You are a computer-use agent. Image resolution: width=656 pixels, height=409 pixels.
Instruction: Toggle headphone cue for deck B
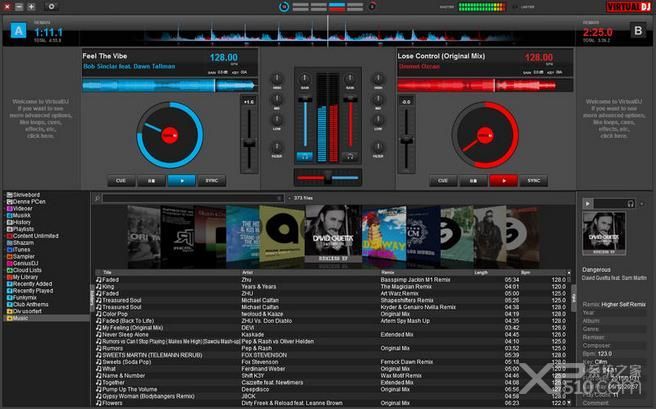(x=350, y=156)
